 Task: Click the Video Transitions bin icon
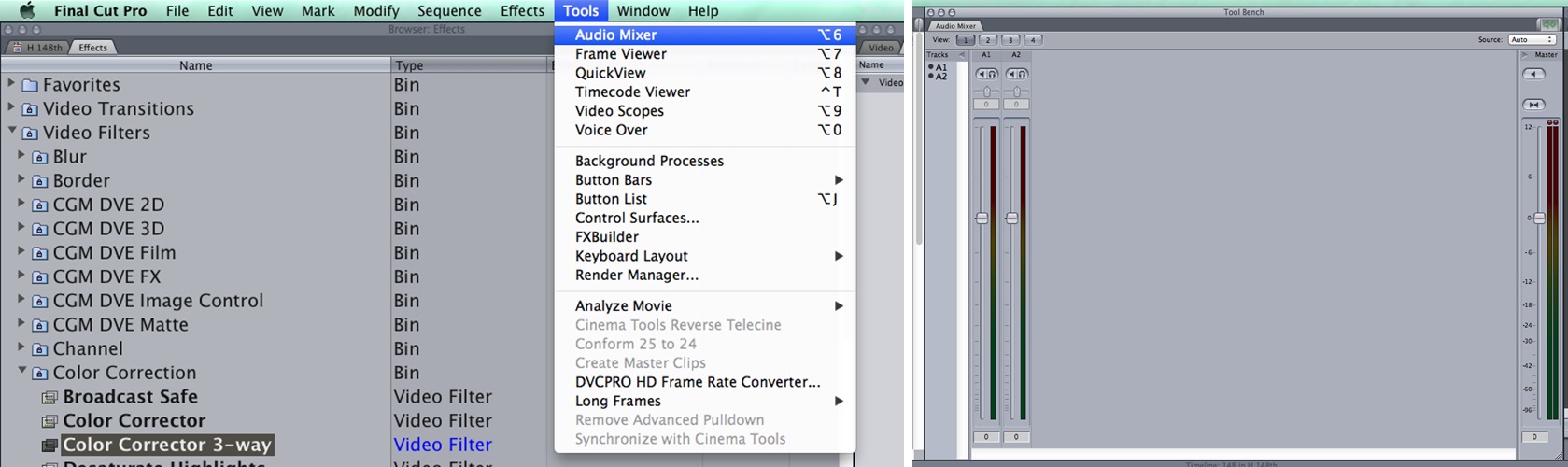29,109
